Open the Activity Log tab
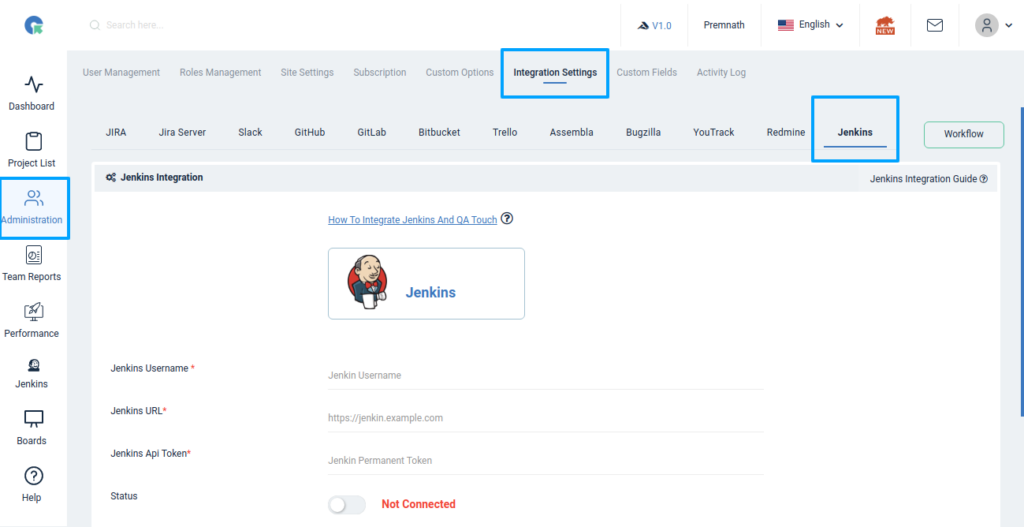Image resolution: width=1024 pixels, height=527 pixels. point(721,72)
